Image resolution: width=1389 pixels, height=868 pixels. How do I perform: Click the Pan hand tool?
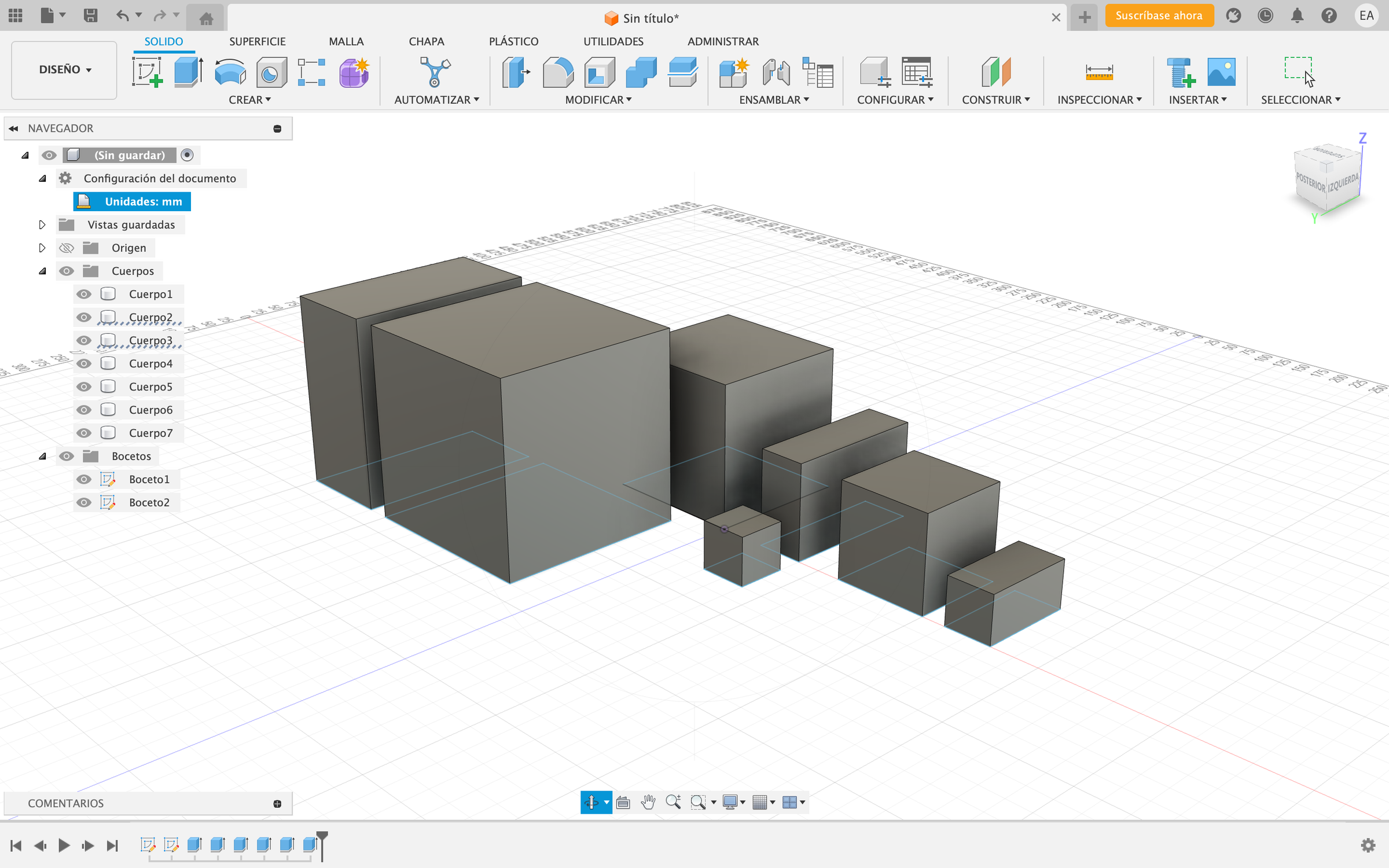point(648,802)
